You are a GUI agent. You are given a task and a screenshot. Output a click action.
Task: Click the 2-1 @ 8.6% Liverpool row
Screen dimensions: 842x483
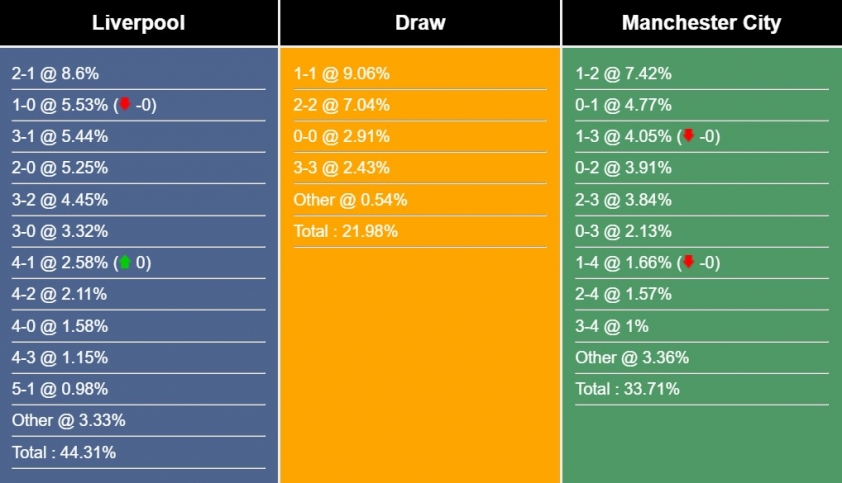55,73
